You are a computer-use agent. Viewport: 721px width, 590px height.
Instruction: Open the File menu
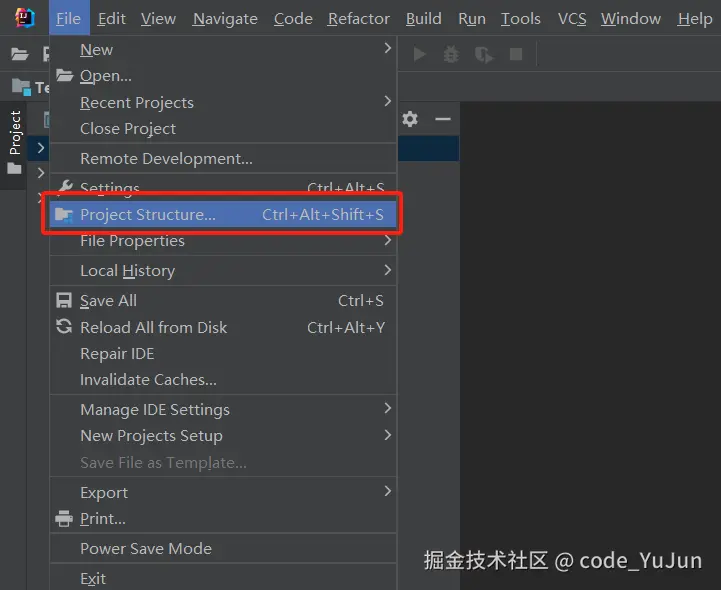[x=69, y=18]
